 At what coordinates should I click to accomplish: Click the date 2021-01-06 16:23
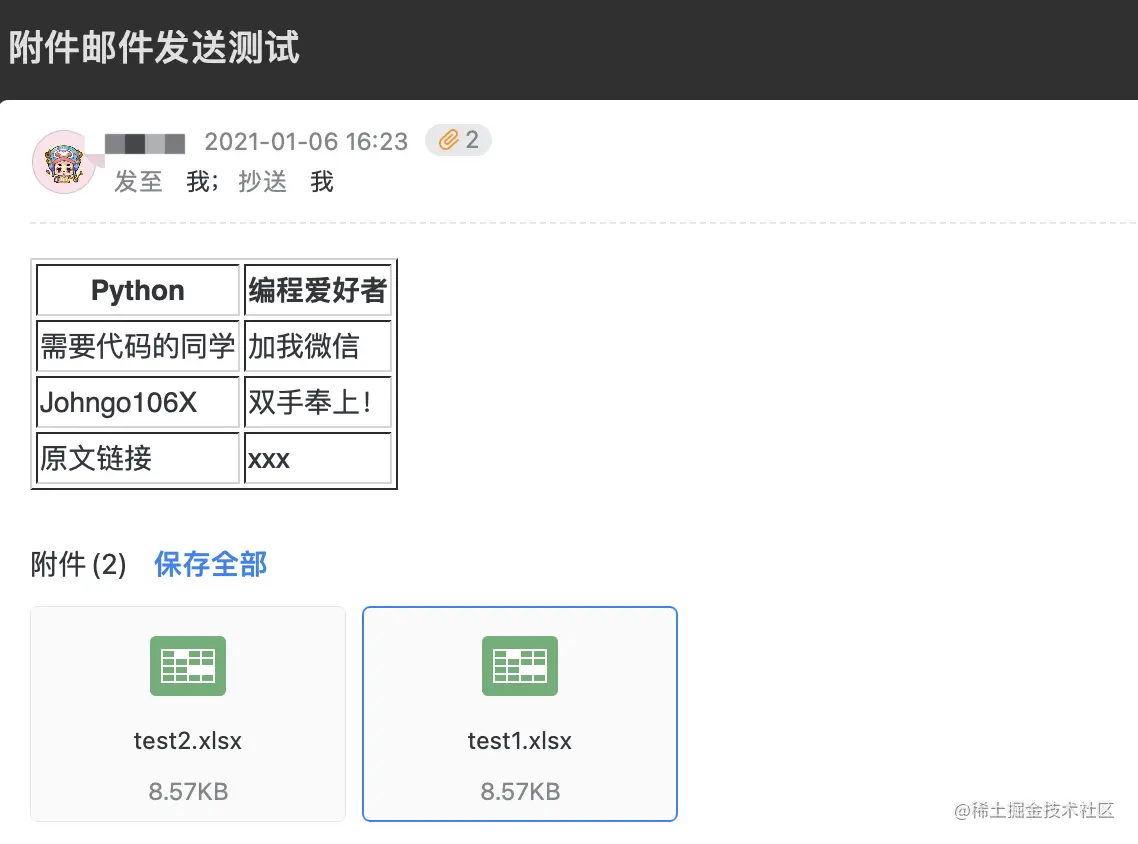click(306, 142)
